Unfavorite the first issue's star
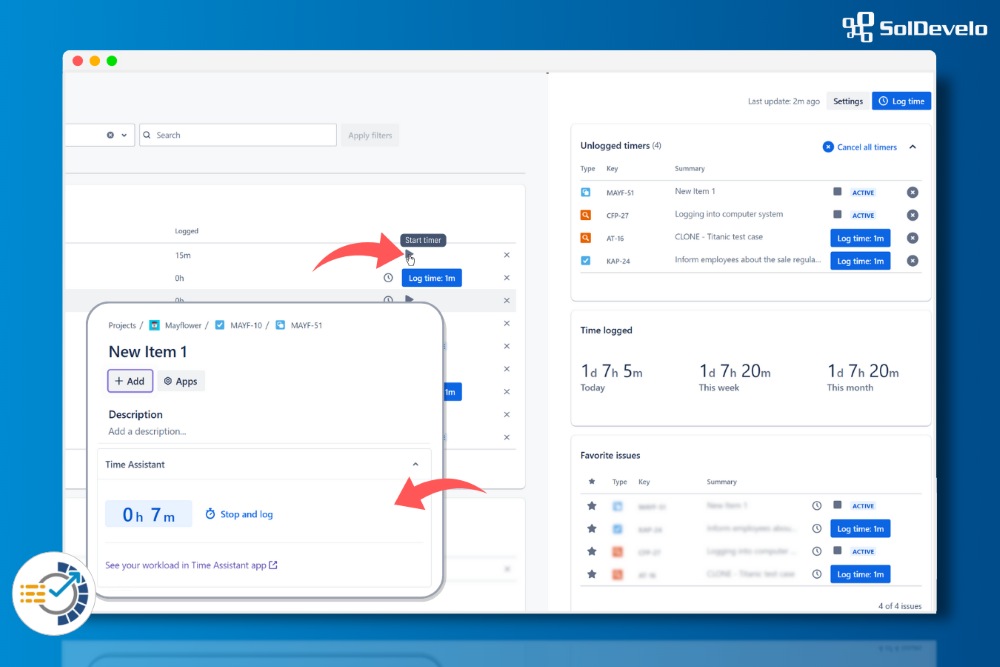The width and height of the screenshot is (1000, 667). (590, 505)
